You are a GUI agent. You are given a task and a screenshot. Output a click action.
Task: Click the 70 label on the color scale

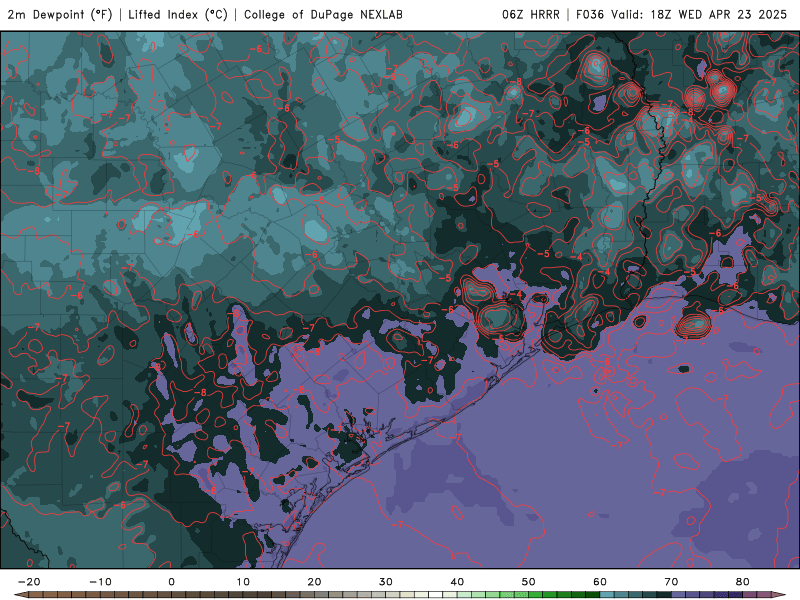click(x=671, y=582)
